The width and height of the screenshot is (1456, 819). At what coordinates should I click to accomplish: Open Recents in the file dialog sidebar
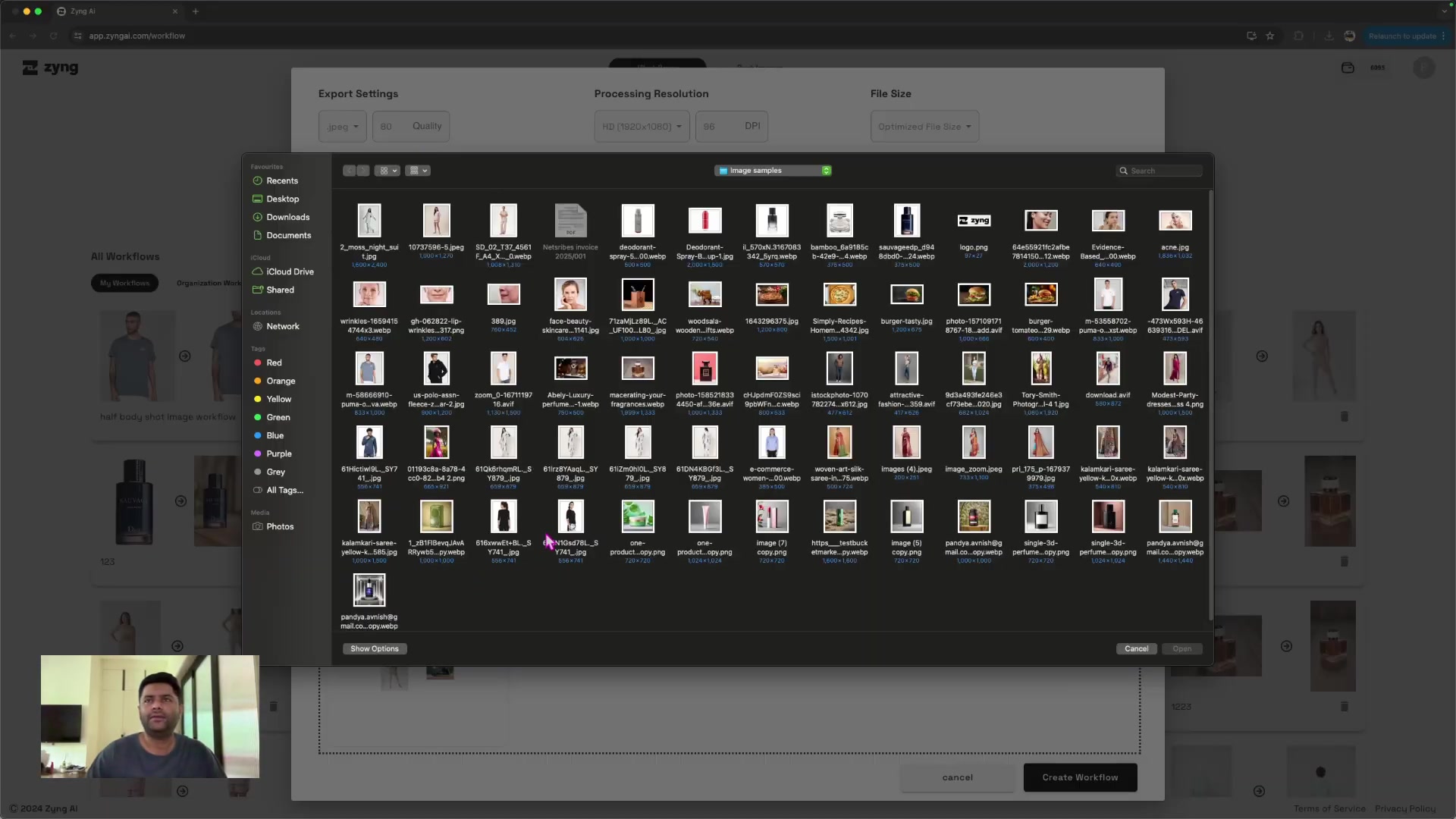point(282,181)
